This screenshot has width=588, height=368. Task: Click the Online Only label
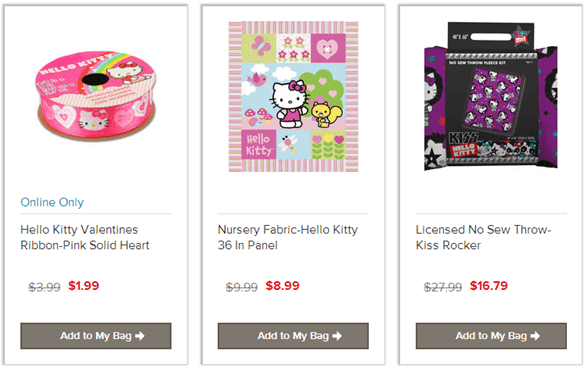point(52,202)
